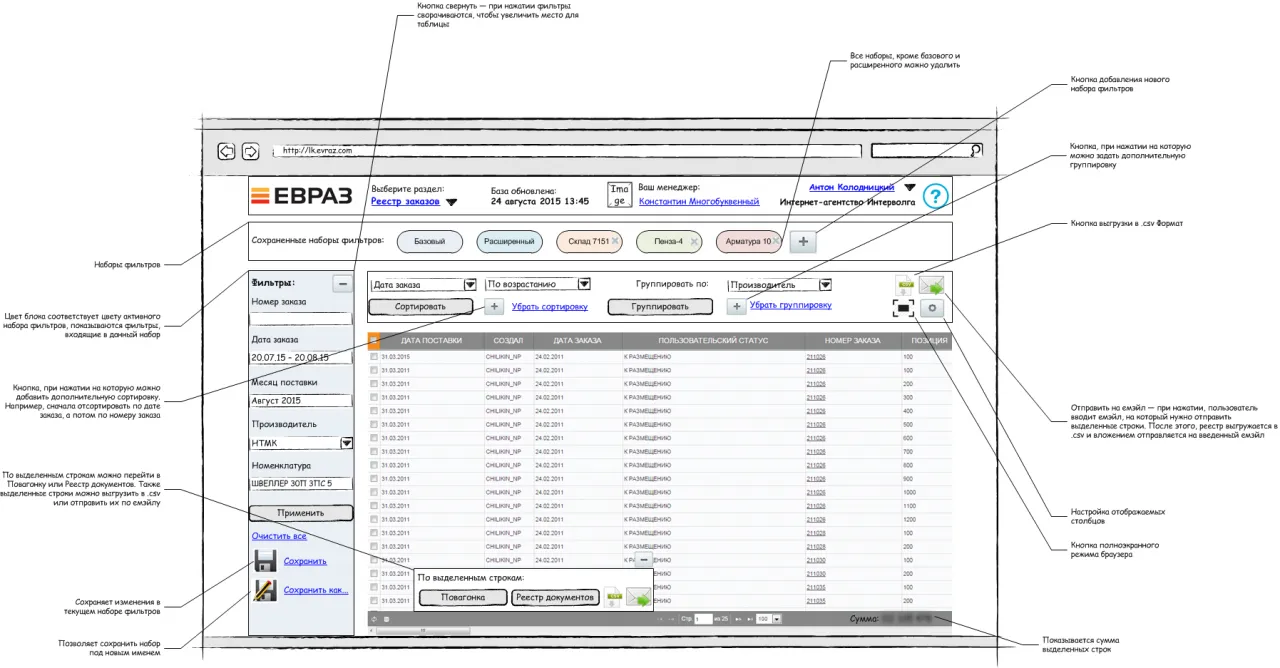This screenshot has width=1280, height=668.
Task: Select the Базовый filter set
Action: click(x=430, y=241)
